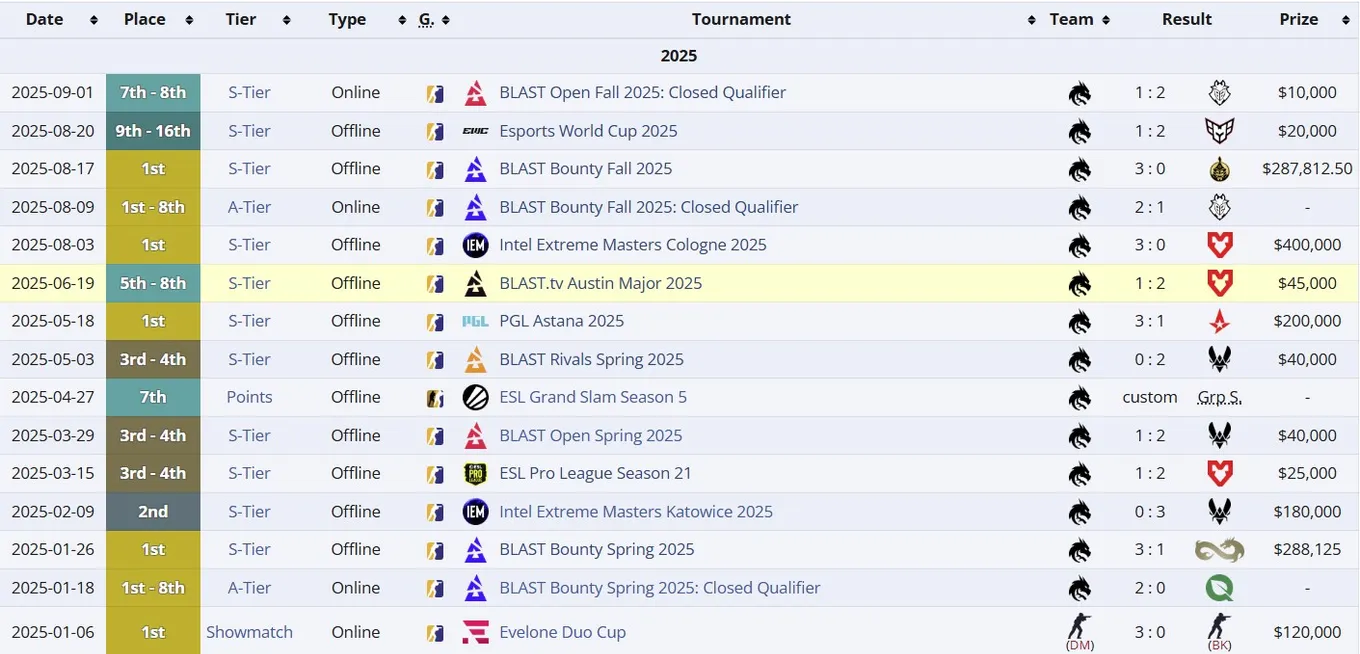Click the EWC logo beside Esports World Cup 2025
Image resolution: width=1360 pixels, height=654 pixels.
(x=476, y=131)
